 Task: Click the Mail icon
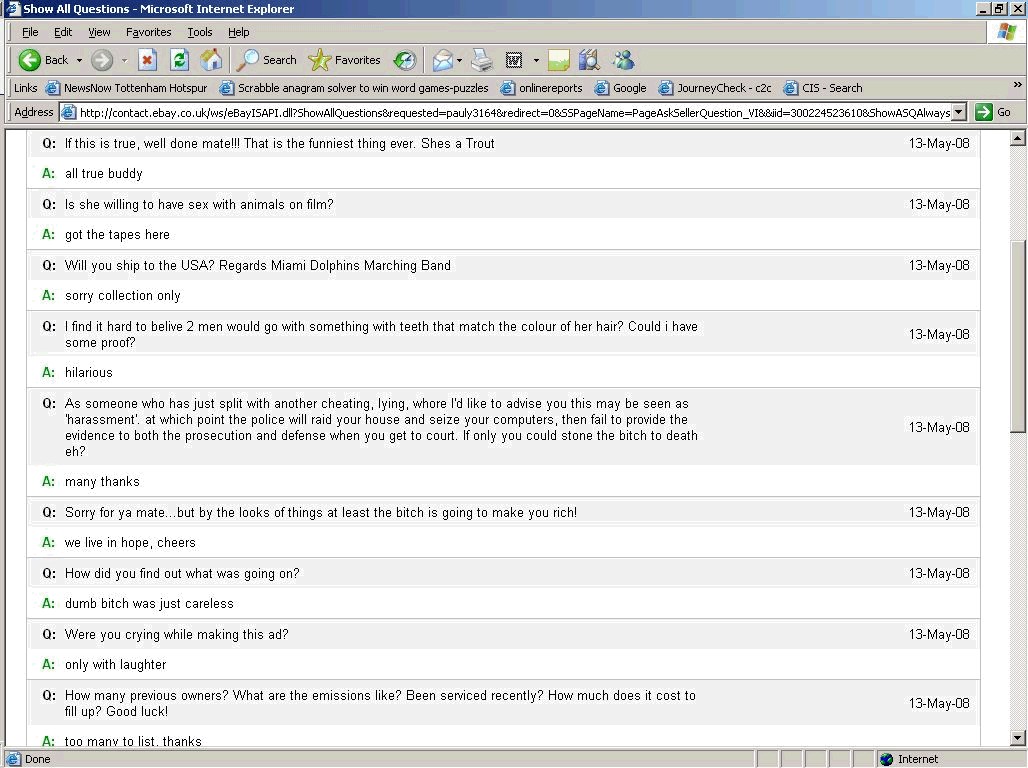(442, 60)
